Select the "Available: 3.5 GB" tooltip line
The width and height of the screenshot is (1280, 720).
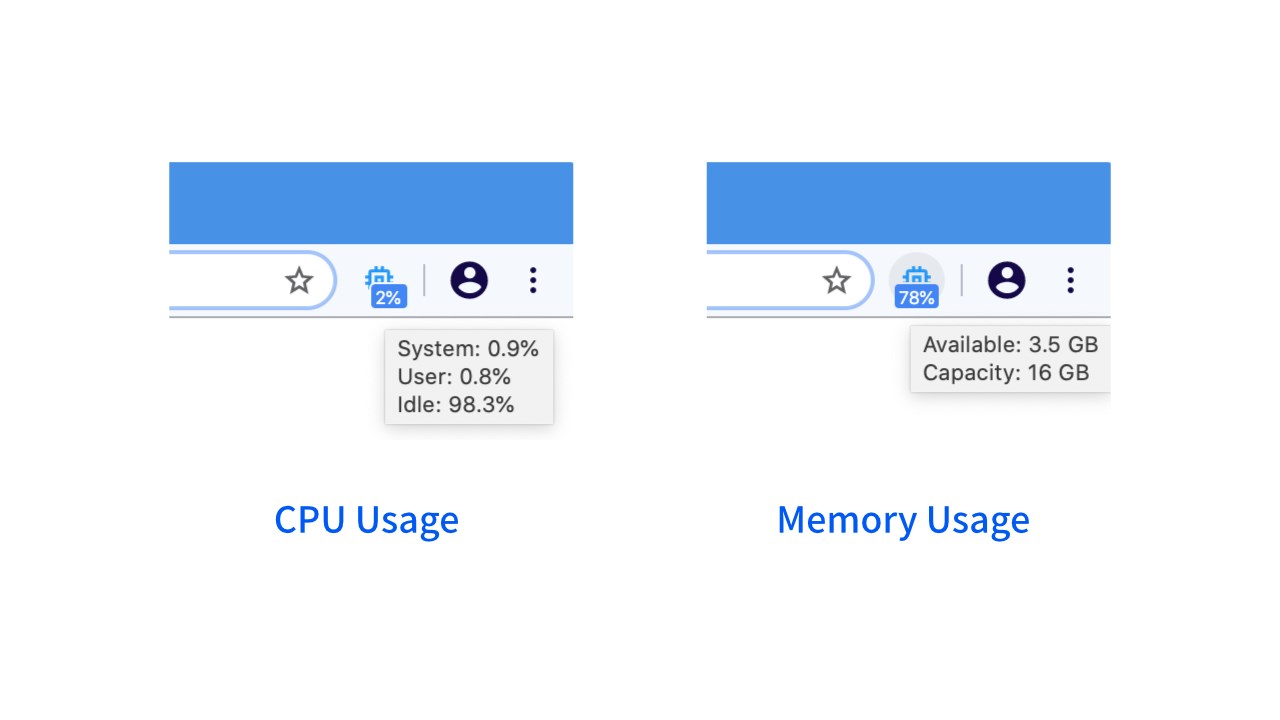click(x=1010, y=345)
